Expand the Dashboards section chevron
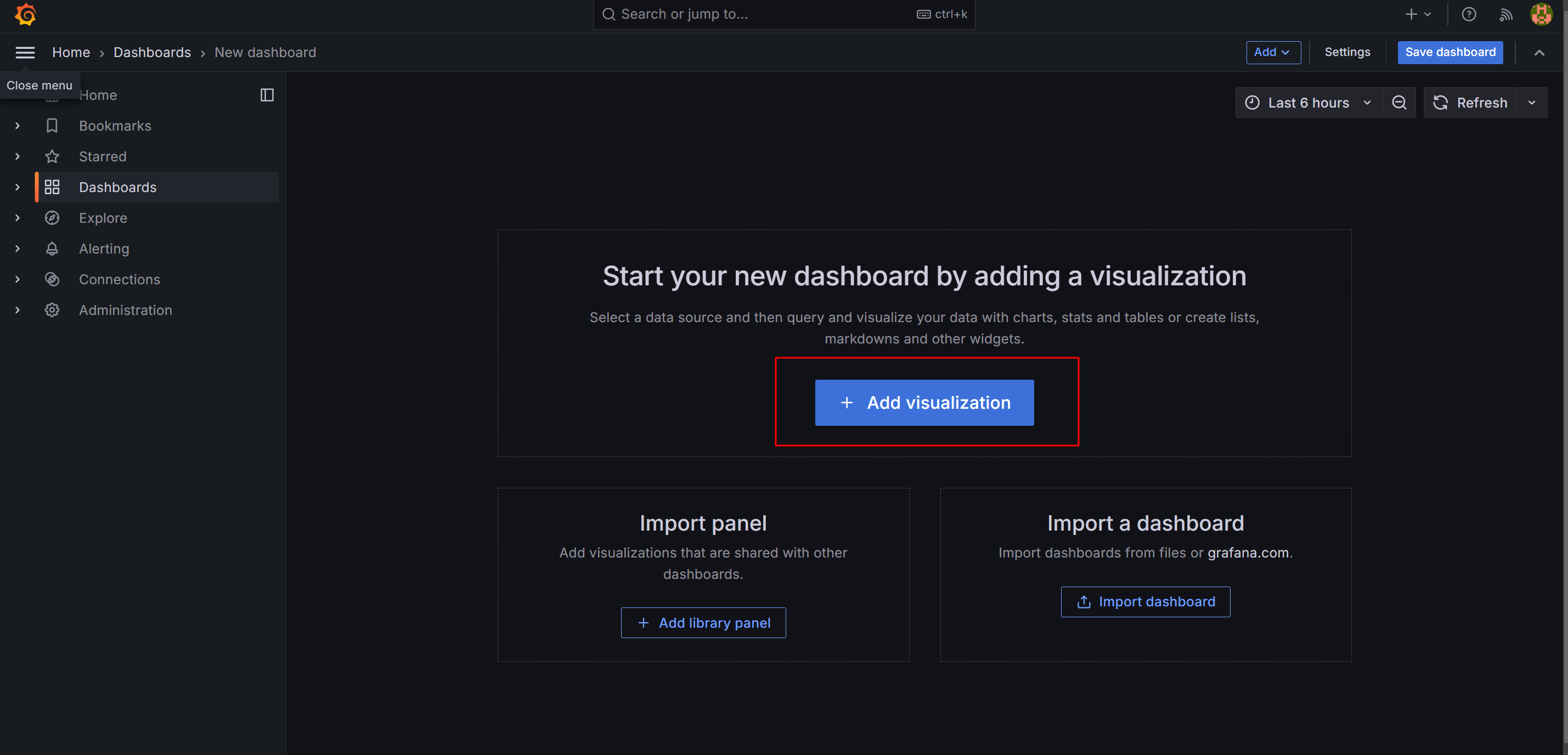 pos(18,187)
